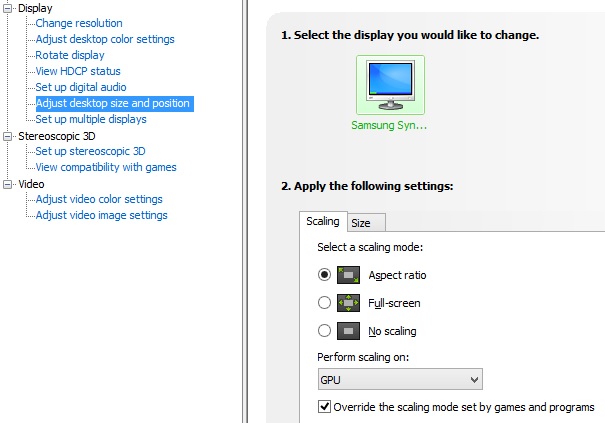Click the Full-screen scaling mode icon

[348, 302]
